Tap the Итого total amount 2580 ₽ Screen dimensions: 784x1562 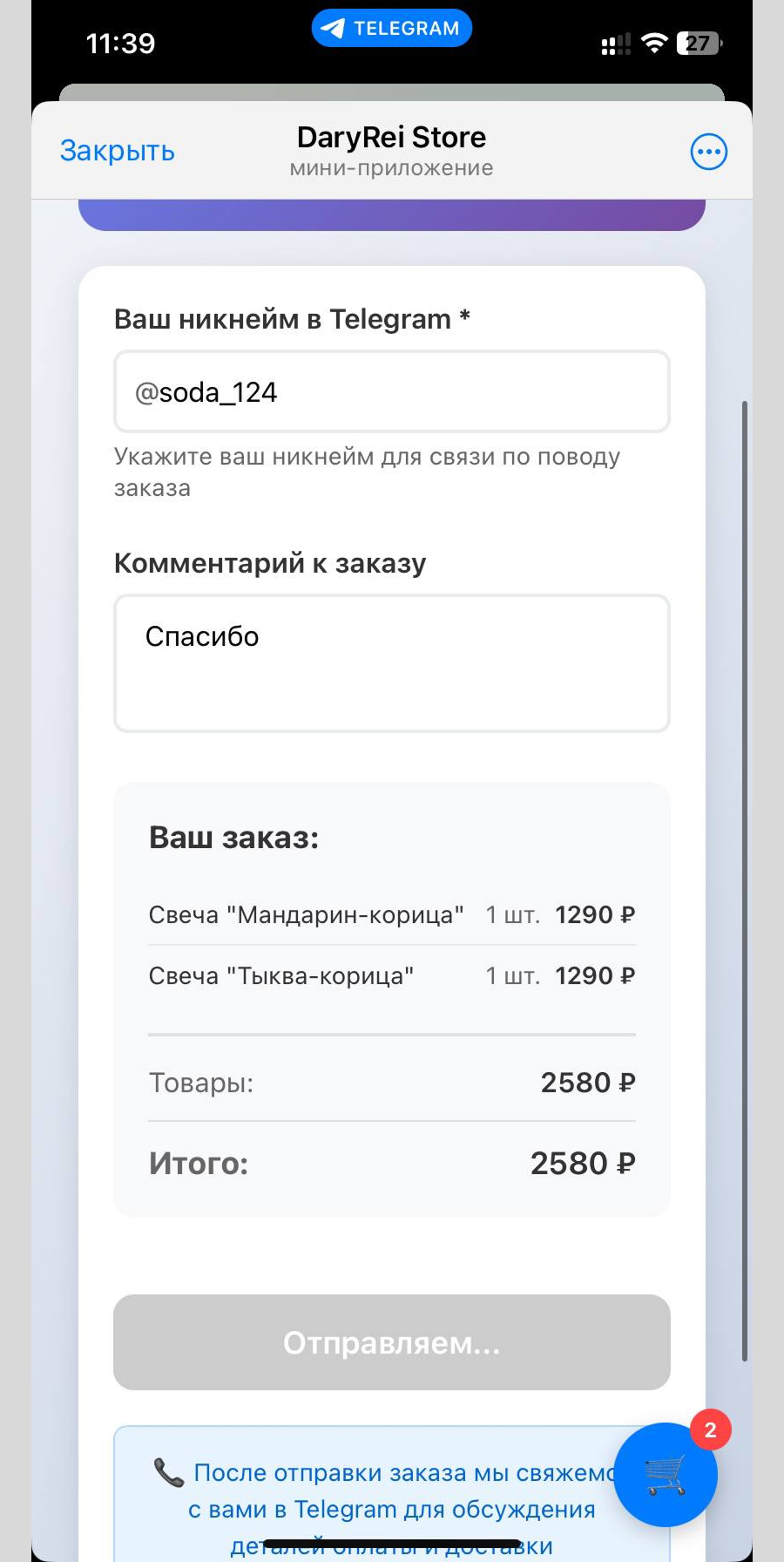tap(582, 1164)
